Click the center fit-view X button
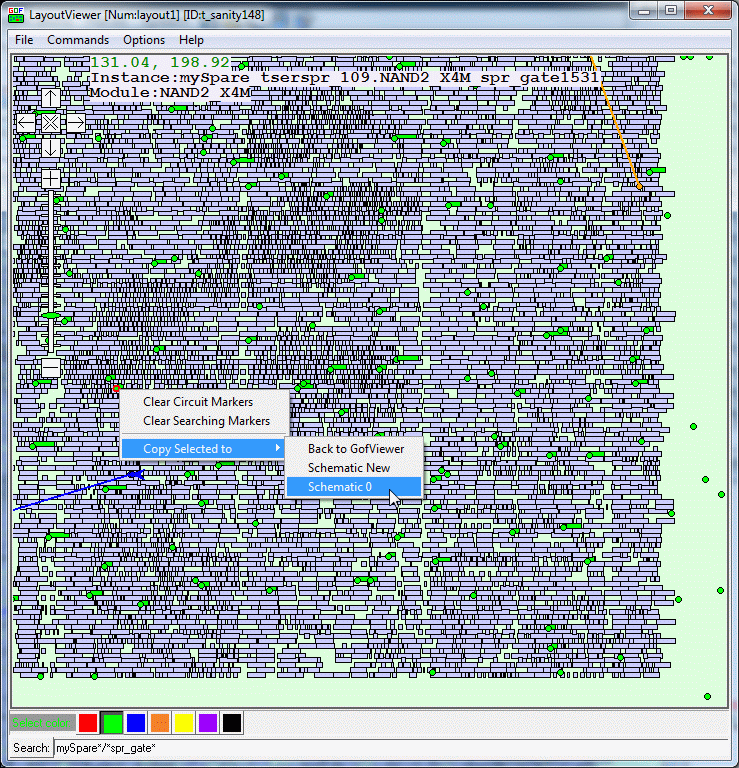 (x=50, y=123)
